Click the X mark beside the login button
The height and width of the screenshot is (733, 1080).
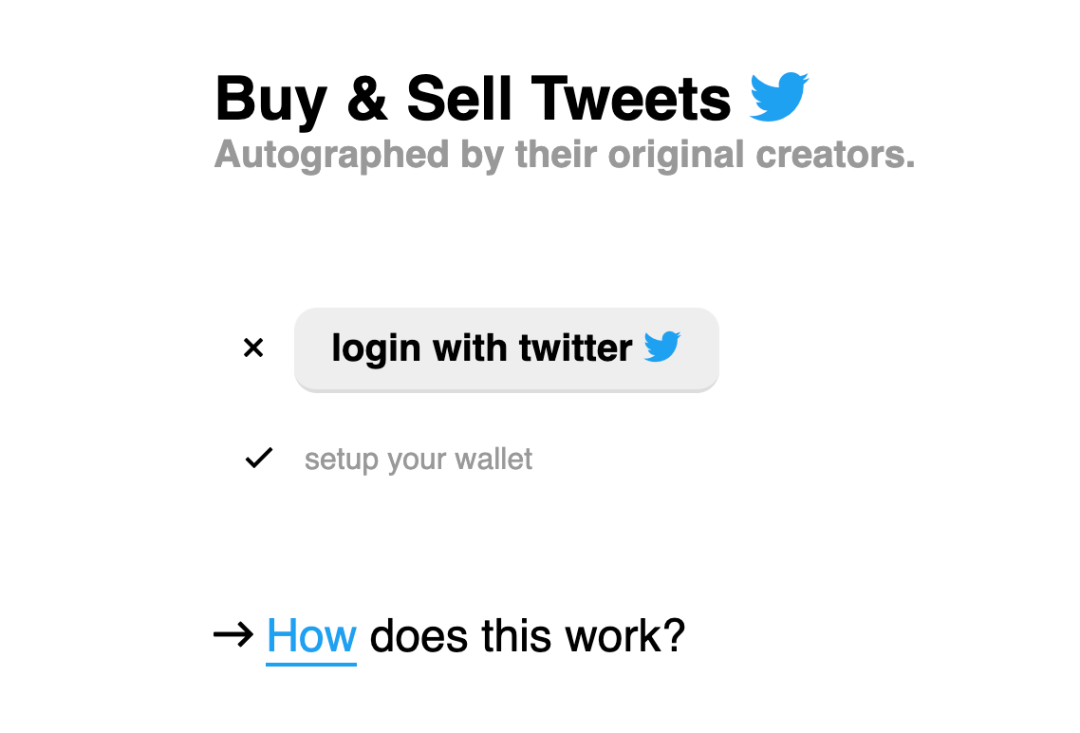254,348
